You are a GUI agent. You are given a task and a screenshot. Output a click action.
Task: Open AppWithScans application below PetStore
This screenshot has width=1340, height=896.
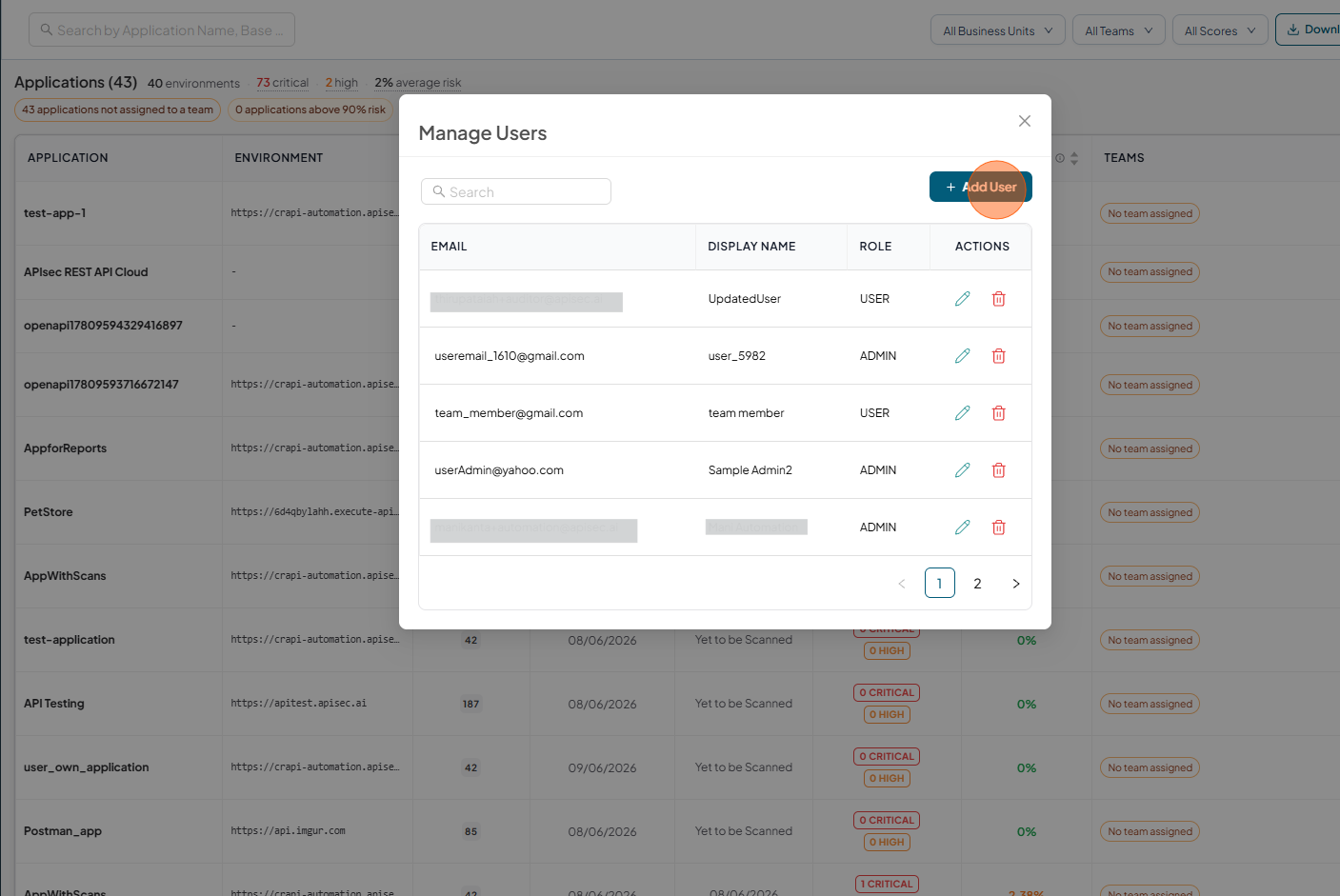pos(65,576)
